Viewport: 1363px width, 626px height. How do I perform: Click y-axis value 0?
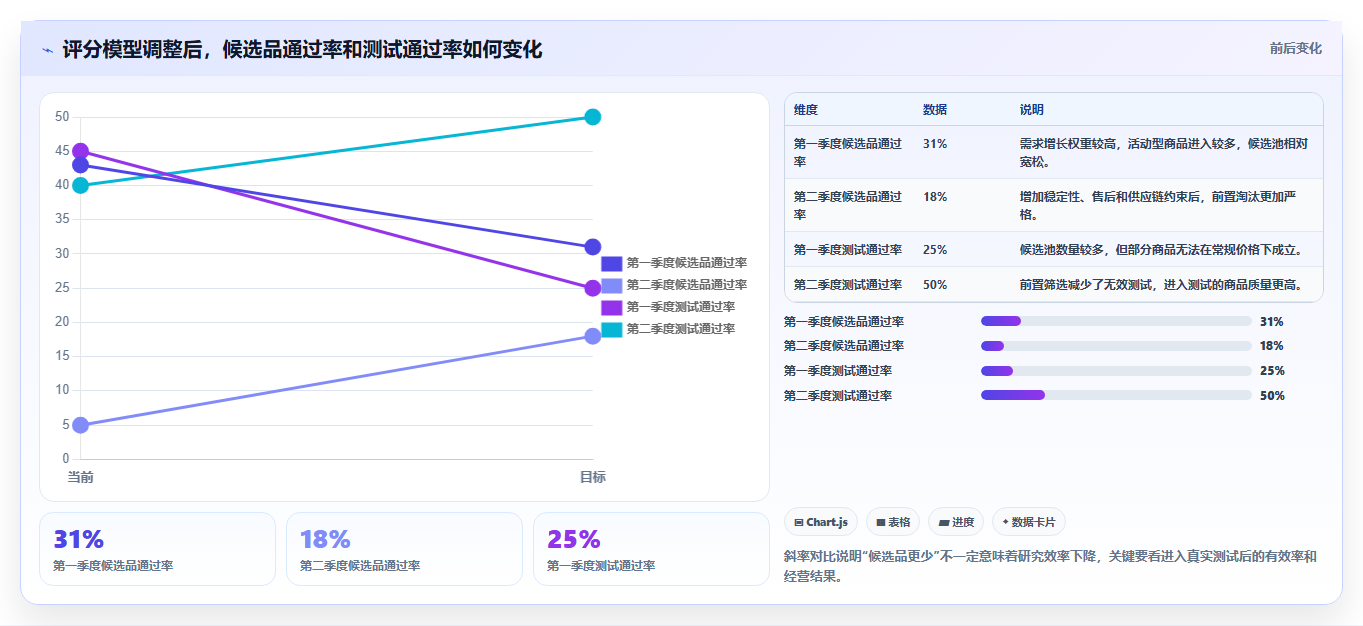[65, 459]
